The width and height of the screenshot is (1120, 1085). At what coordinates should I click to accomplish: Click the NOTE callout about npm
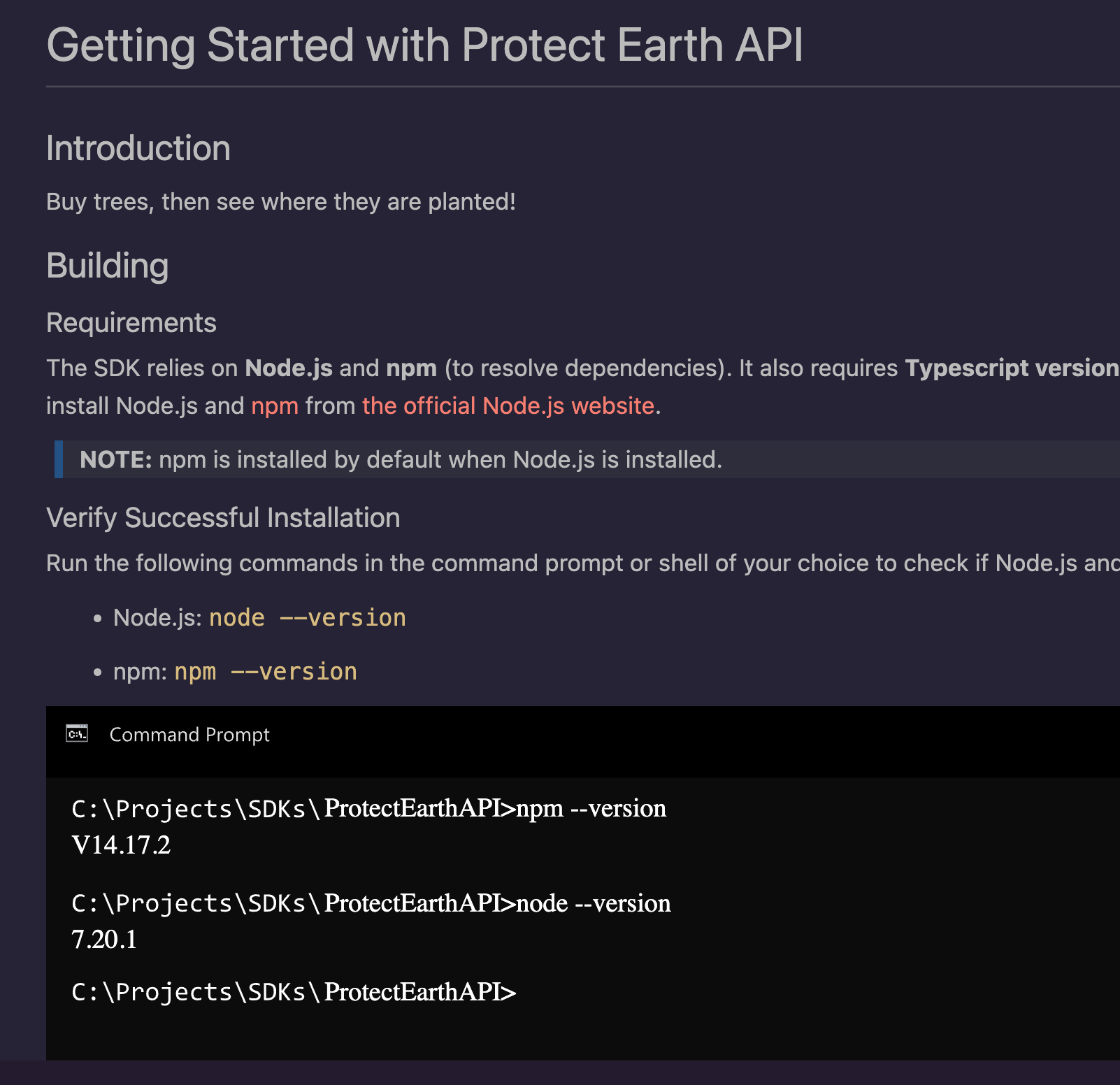(x=401, y=459)
